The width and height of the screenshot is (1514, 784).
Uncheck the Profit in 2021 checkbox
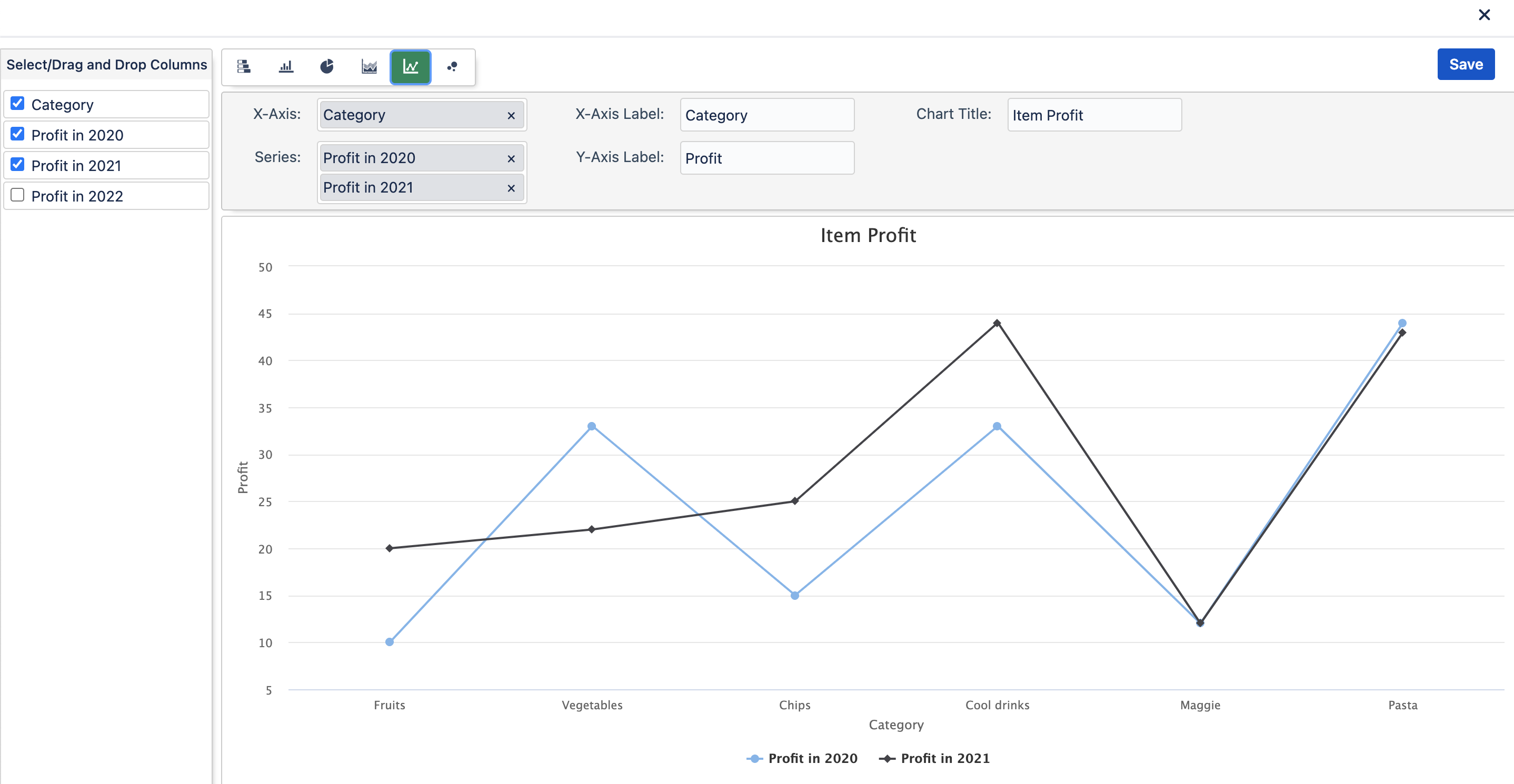point(17,165)
